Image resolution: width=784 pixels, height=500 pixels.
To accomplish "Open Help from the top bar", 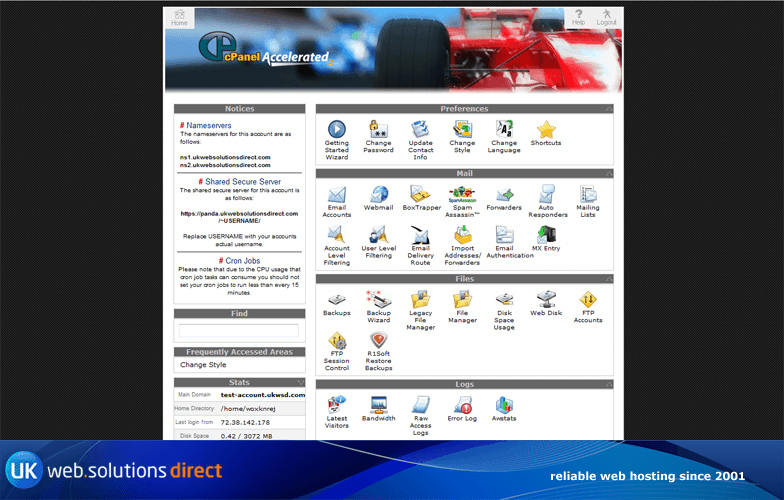I will 578,17.
